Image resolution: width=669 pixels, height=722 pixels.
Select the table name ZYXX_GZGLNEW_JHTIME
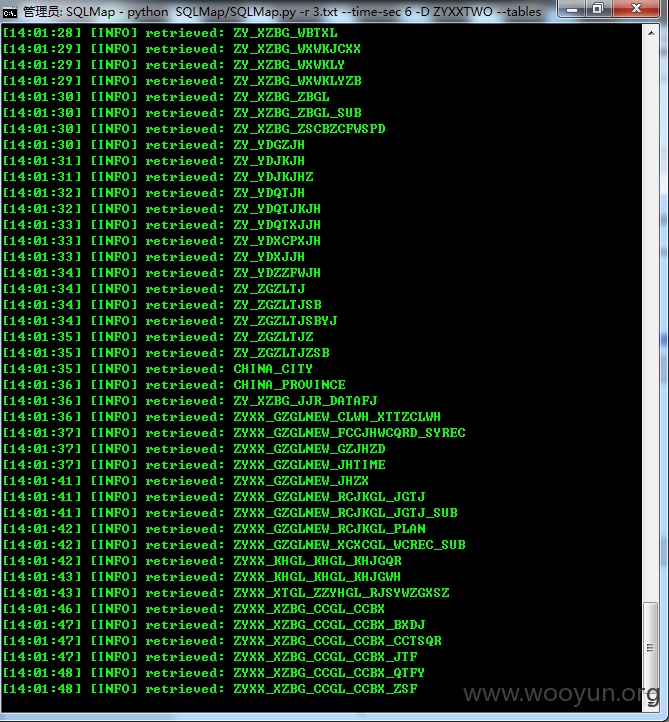point(309,465)
